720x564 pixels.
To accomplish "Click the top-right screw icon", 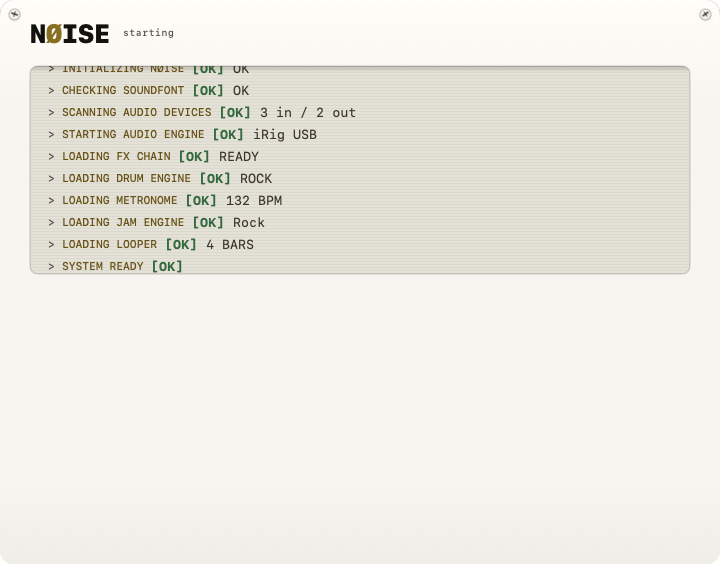I will click(705, 15).
